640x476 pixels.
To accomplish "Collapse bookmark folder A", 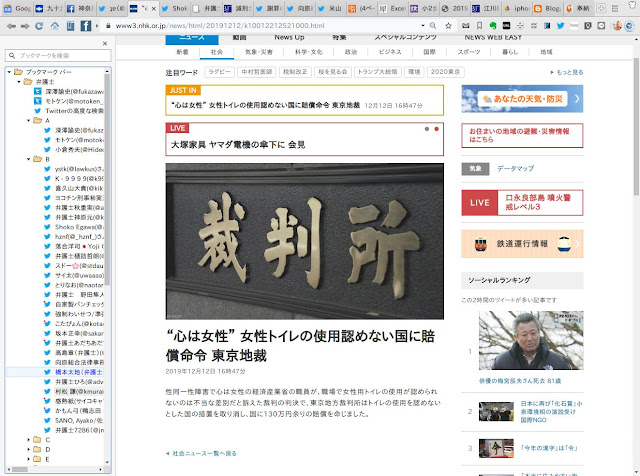I will (x=29, y=120).
